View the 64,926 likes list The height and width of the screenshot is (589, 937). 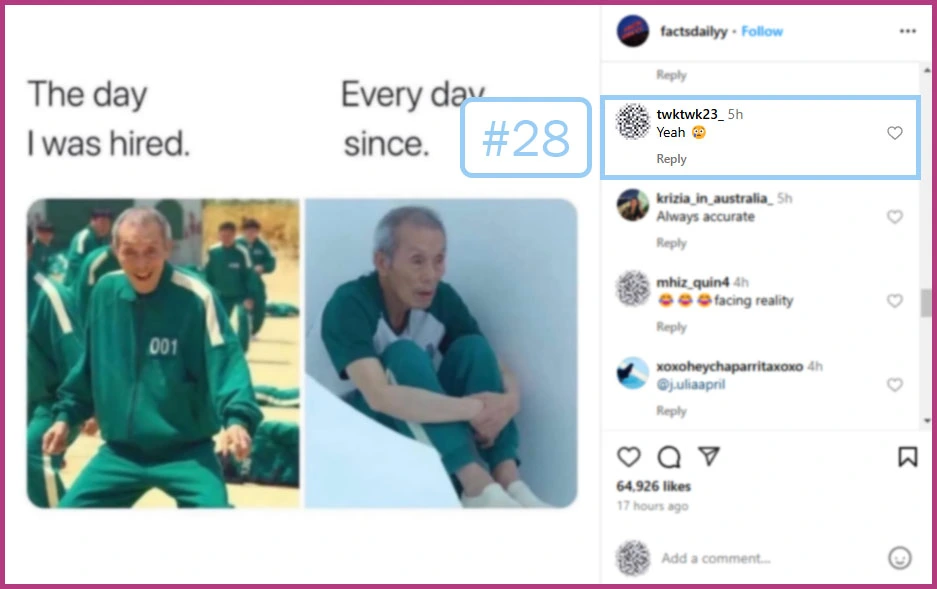pos(653,486)
